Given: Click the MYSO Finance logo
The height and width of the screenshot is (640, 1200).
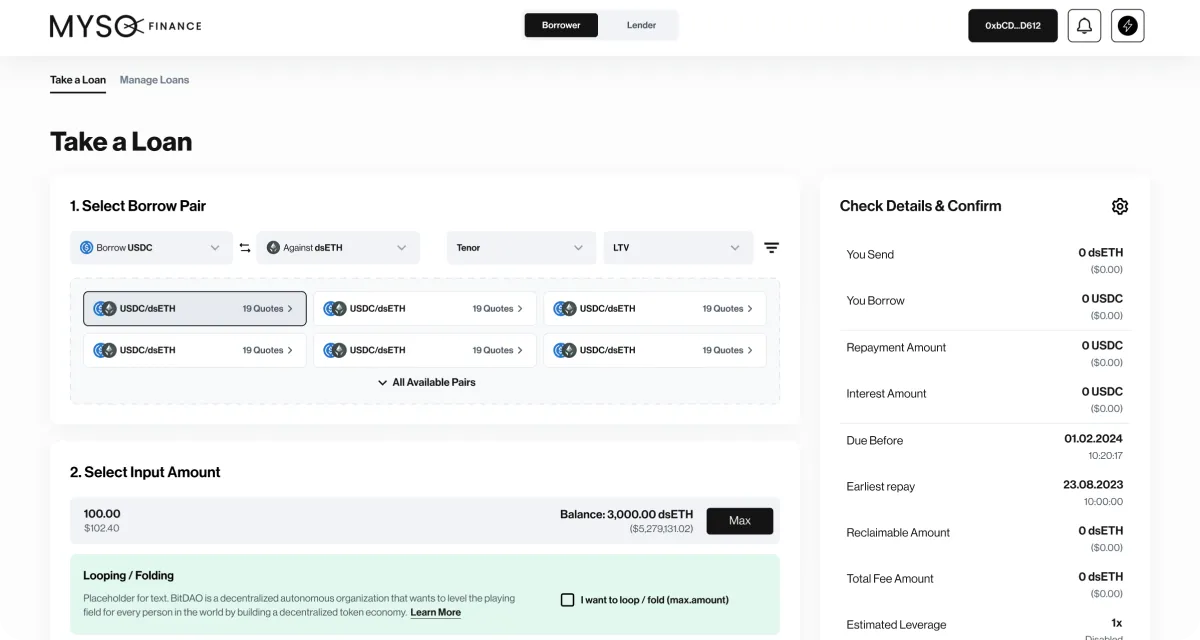Looking at the screenshot, I should tap(125, 26).
